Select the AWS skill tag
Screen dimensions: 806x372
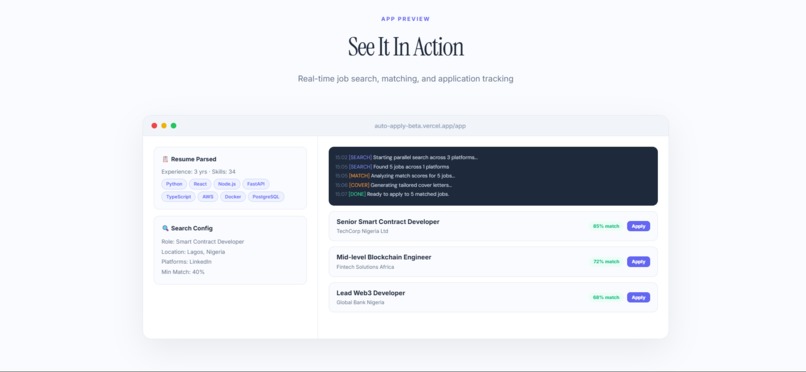click(208, 197)
